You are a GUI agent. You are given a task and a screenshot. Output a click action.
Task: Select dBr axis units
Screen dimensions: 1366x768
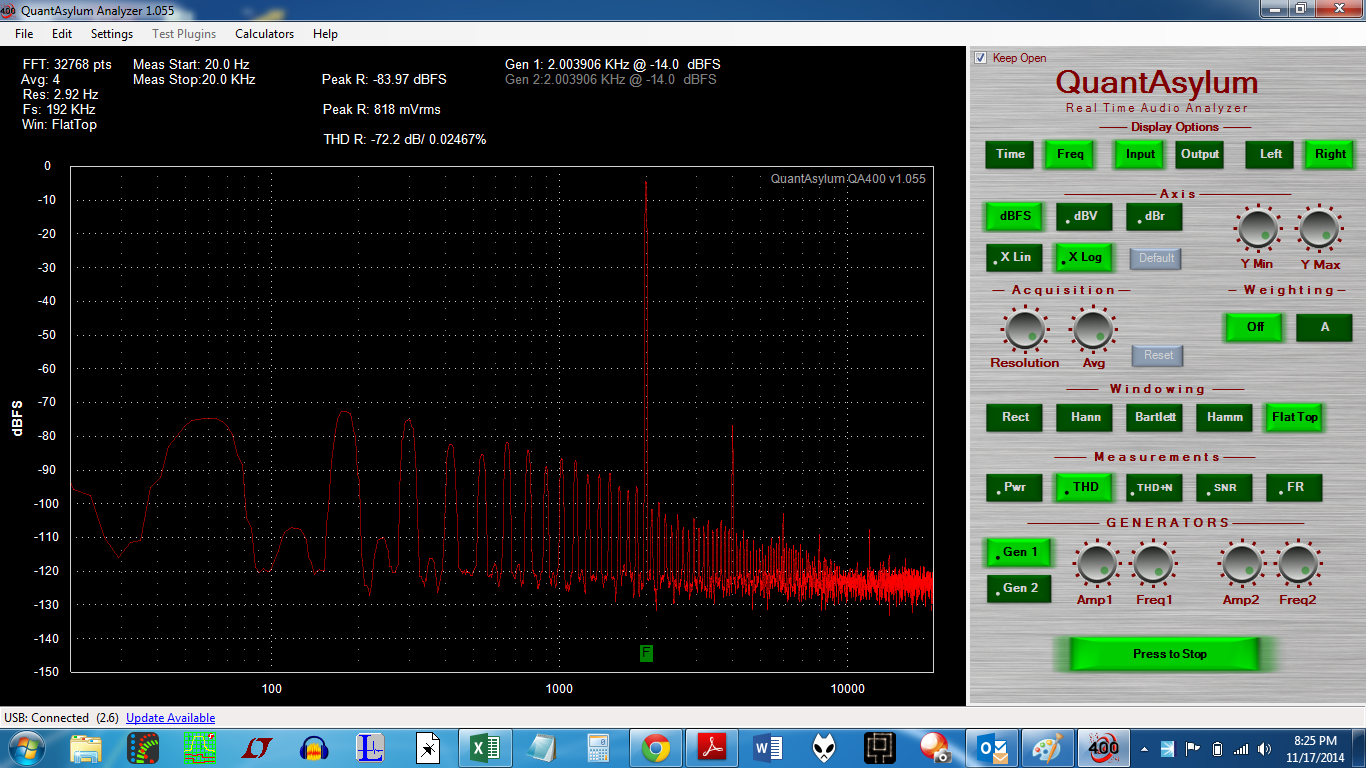1154,216
